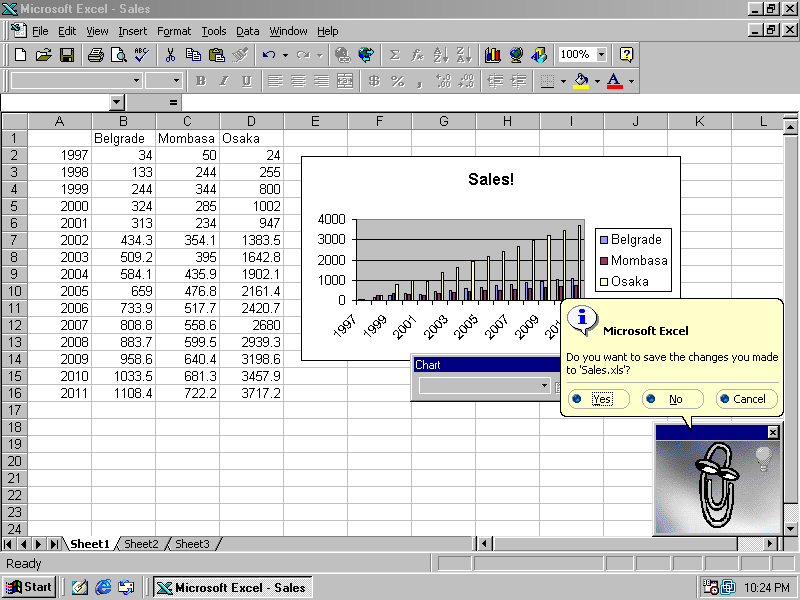Viewport: 800px width, 600px height.
Task: Click the Print icon
Action: [x=95, y=55]
